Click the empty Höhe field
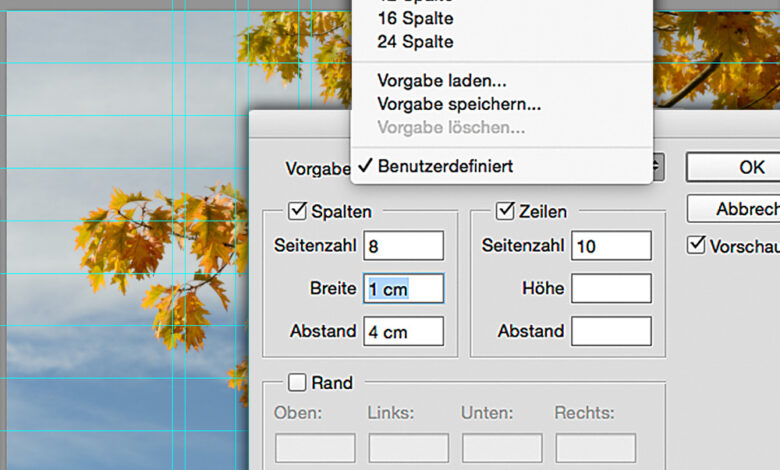Screen dimensions: 780x470 click(x=611, y=289)
